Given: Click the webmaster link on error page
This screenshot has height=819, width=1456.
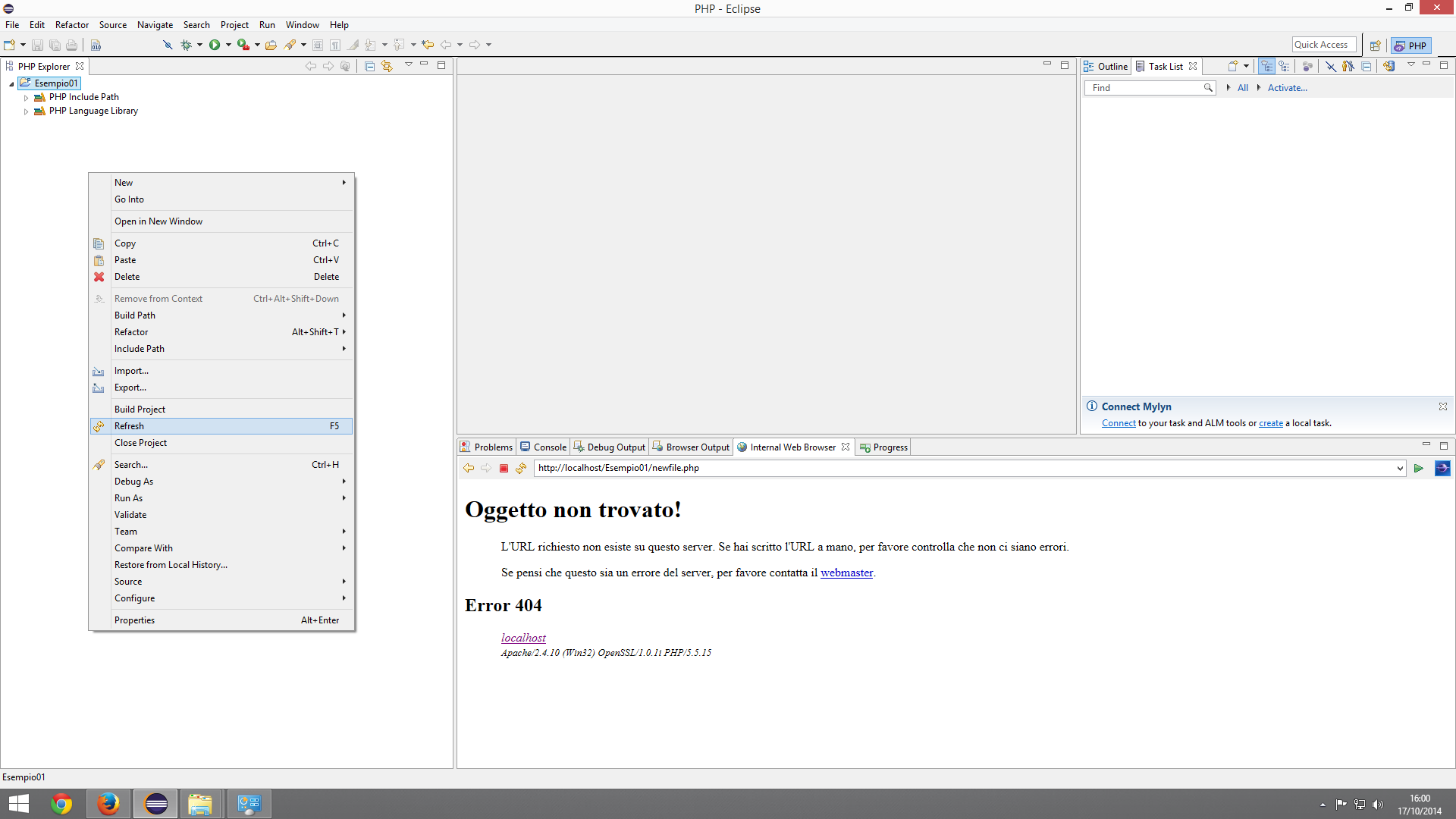Looking at the screenshot, I should click(x=846, y=573).
